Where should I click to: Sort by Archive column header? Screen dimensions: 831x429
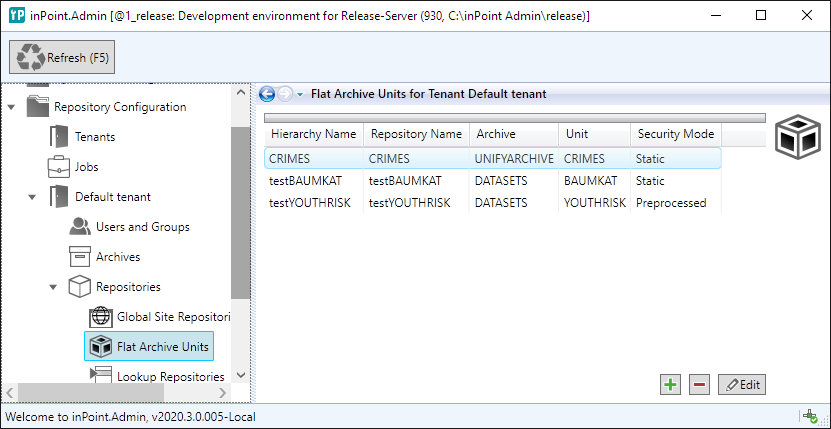pyautogui.click(x=514, y=134)
